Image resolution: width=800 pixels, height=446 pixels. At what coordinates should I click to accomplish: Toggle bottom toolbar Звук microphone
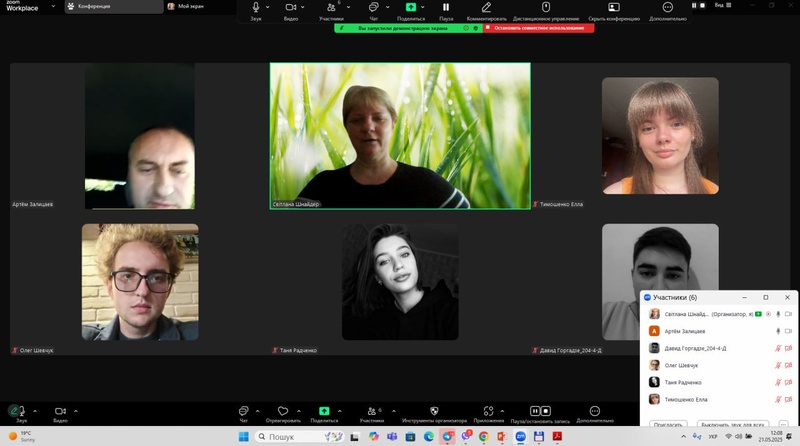[x=20, y=411]
